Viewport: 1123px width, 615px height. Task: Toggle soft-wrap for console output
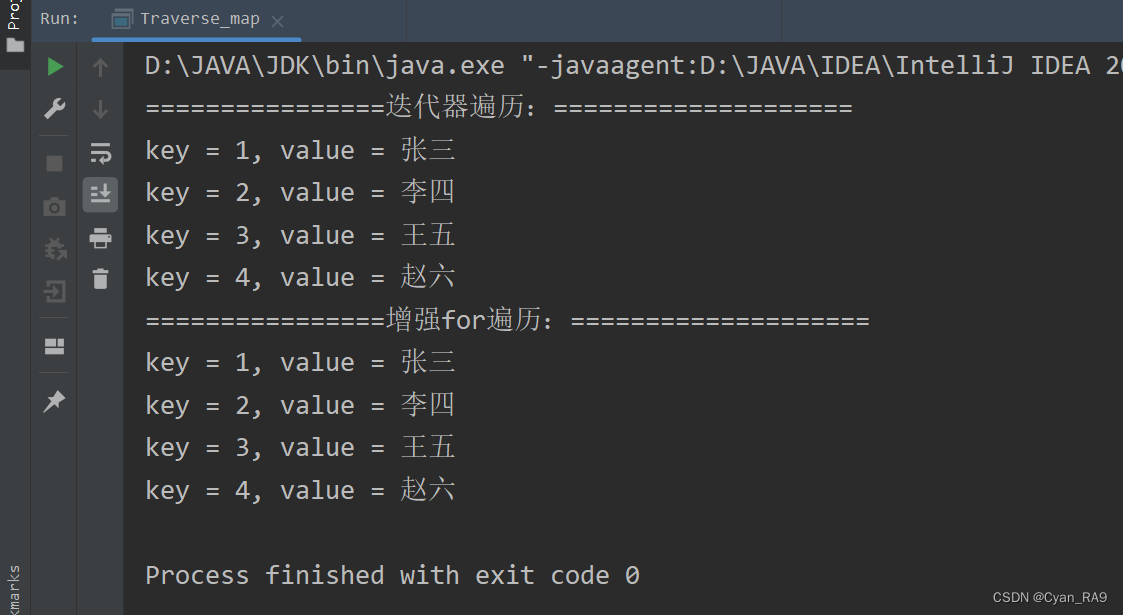[100, 152]
